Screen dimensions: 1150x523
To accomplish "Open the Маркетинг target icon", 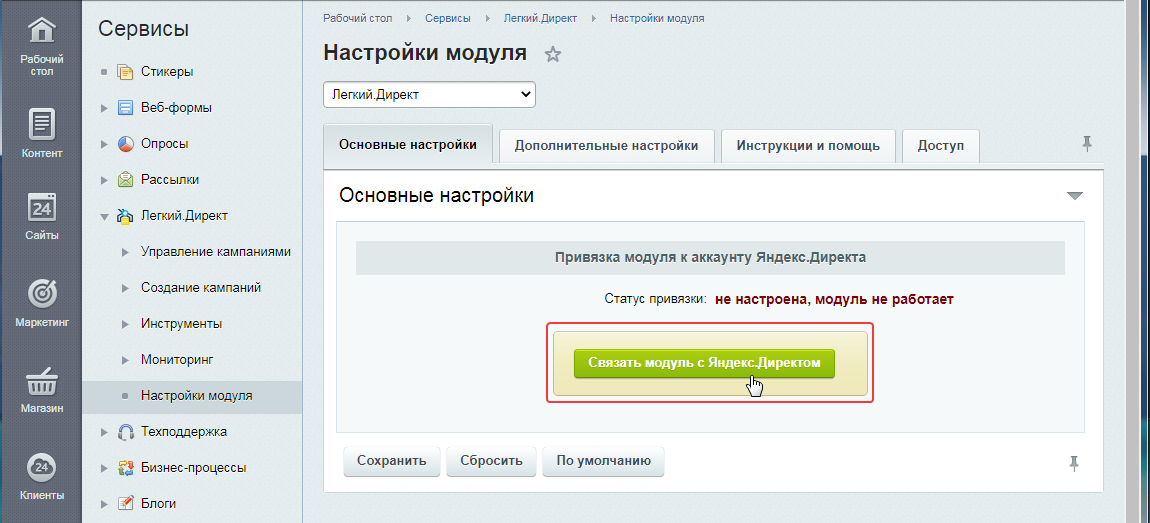I will point(42,293).
